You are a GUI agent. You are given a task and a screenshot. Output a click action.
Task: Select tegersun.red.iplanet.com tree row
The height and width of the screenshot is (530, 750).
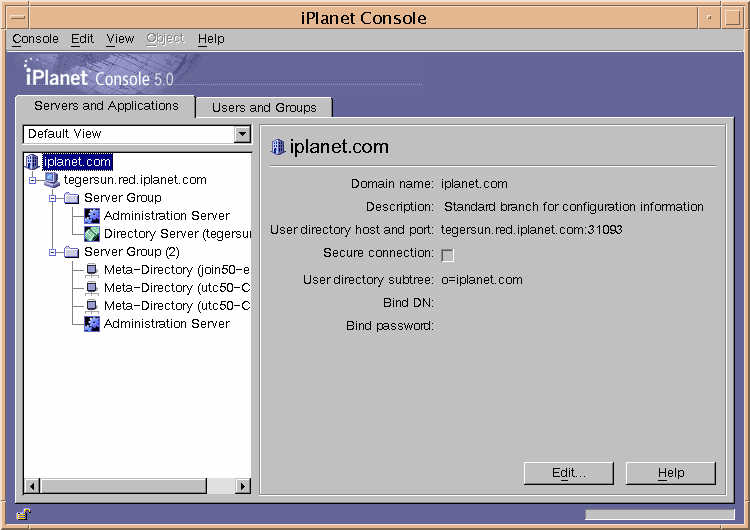point(135,180)
